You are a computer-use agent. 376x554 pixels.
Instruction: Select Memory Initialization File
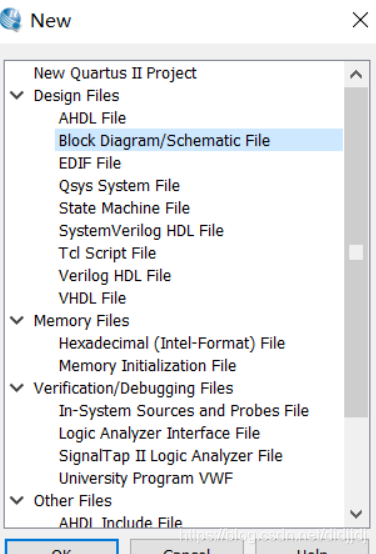coord(147,366)
